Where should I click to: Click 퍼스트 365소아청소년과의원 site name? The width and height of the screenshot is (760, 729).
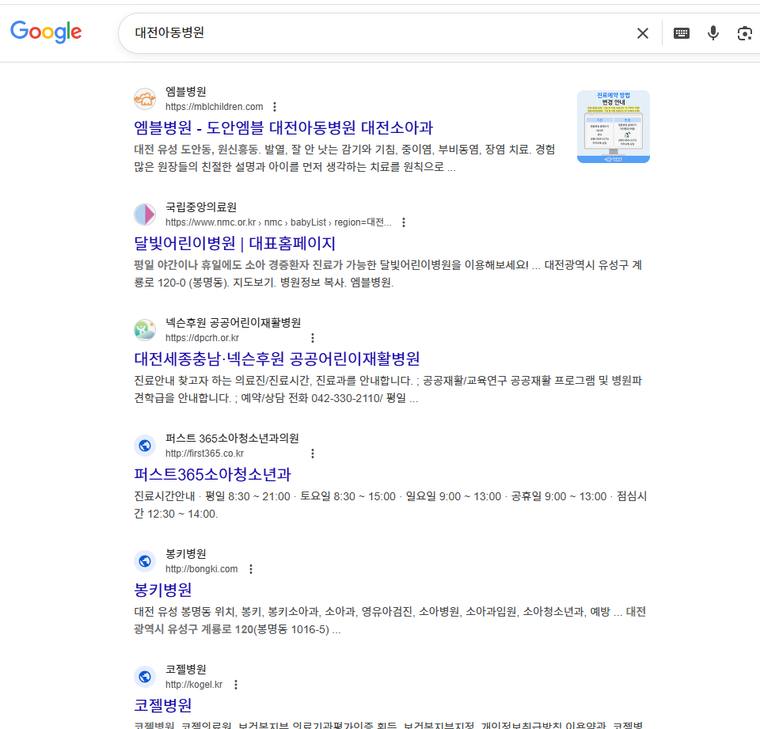point(232,439)
